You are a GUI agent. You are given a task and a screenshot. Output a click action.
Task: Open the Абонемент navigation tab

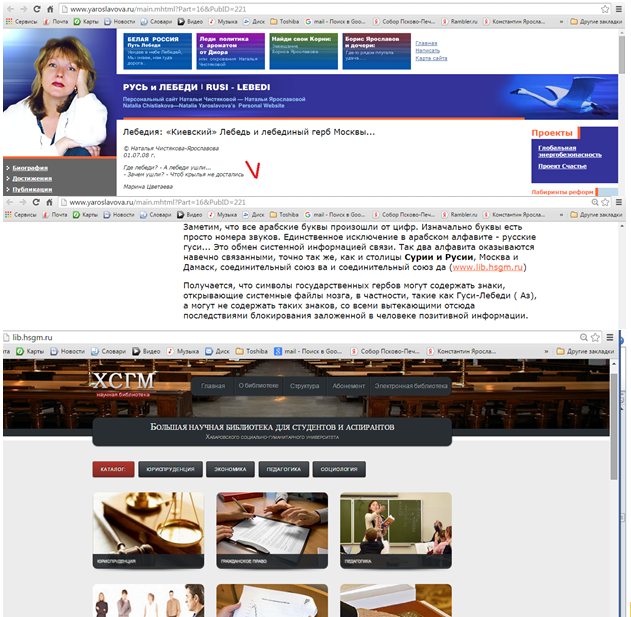348,386
